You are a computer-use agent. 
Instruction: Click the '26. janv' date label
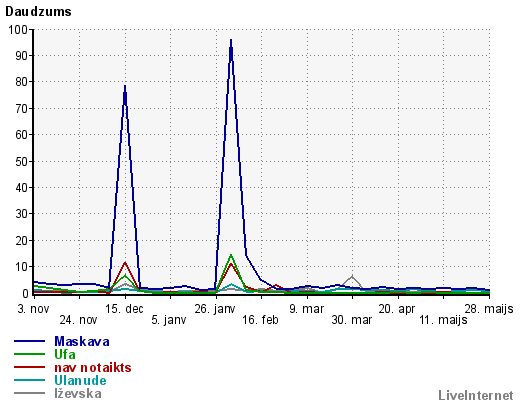[x=215, y=309]
